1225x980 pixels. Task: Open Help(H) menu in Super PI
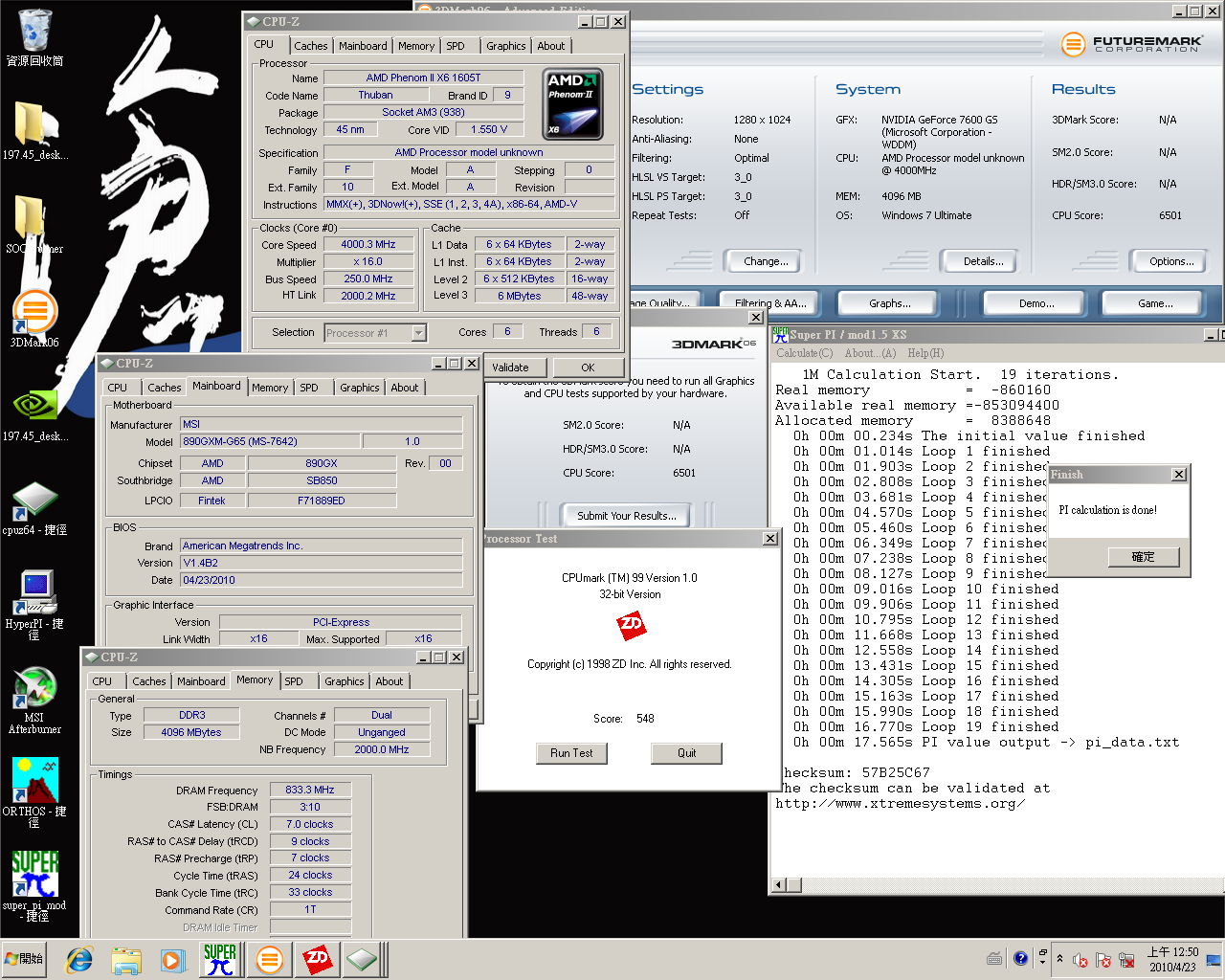(x=925, y=353)
